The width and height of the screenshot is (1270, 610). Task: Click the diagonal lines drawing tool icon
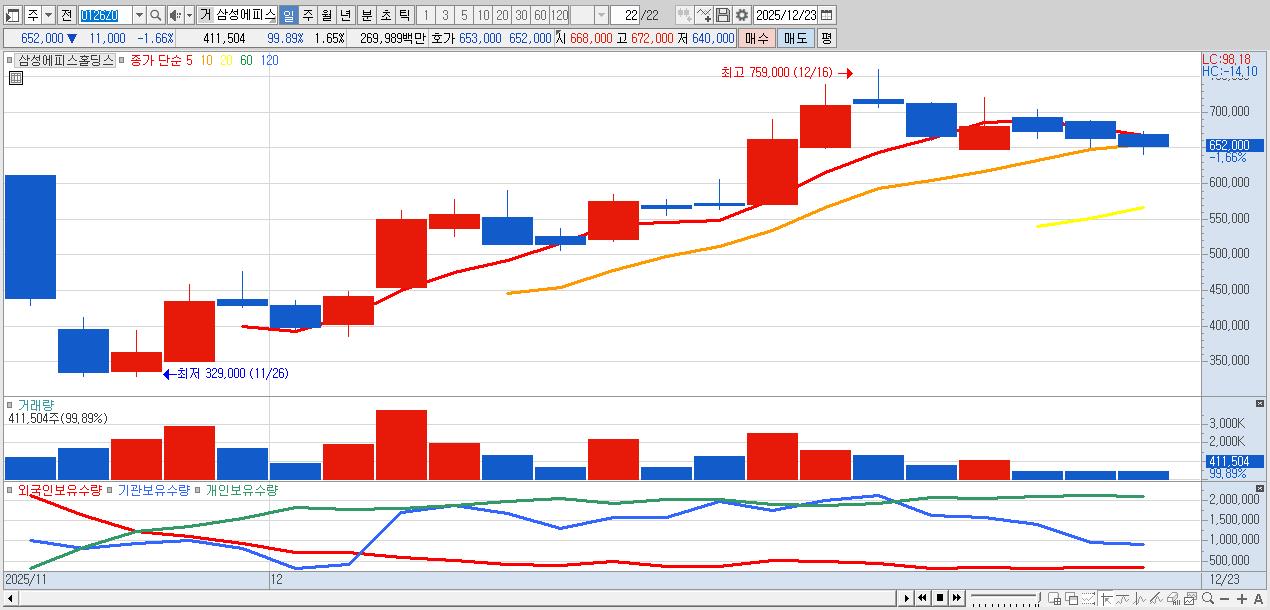1157,598
